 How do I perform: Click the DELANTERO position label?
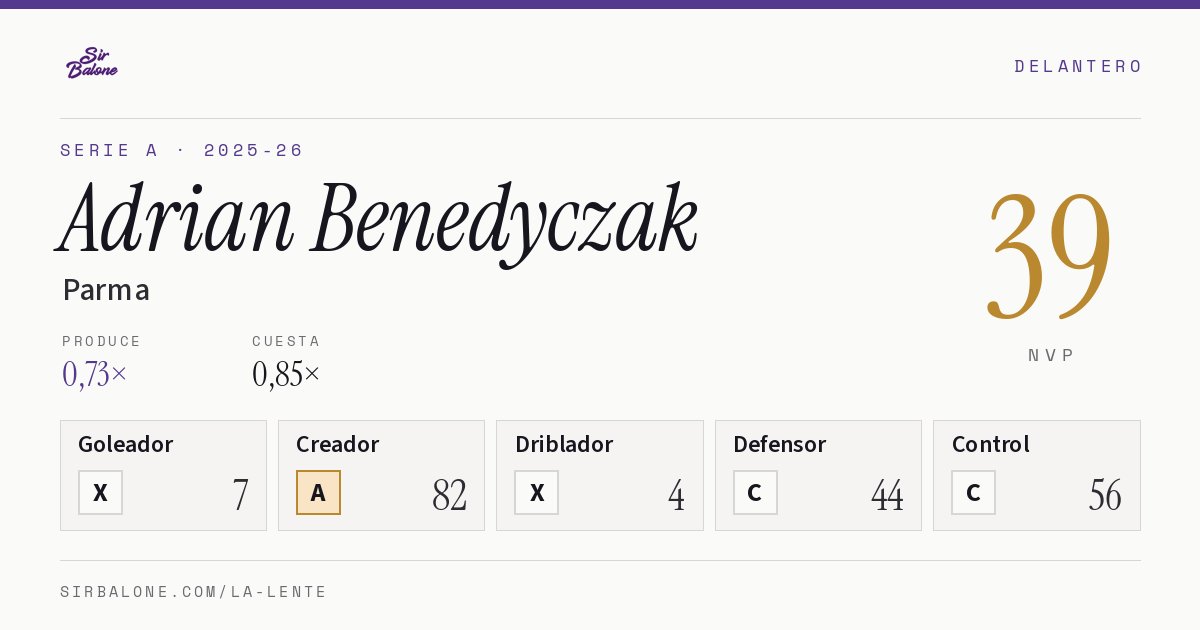[x=1078, y=66]
